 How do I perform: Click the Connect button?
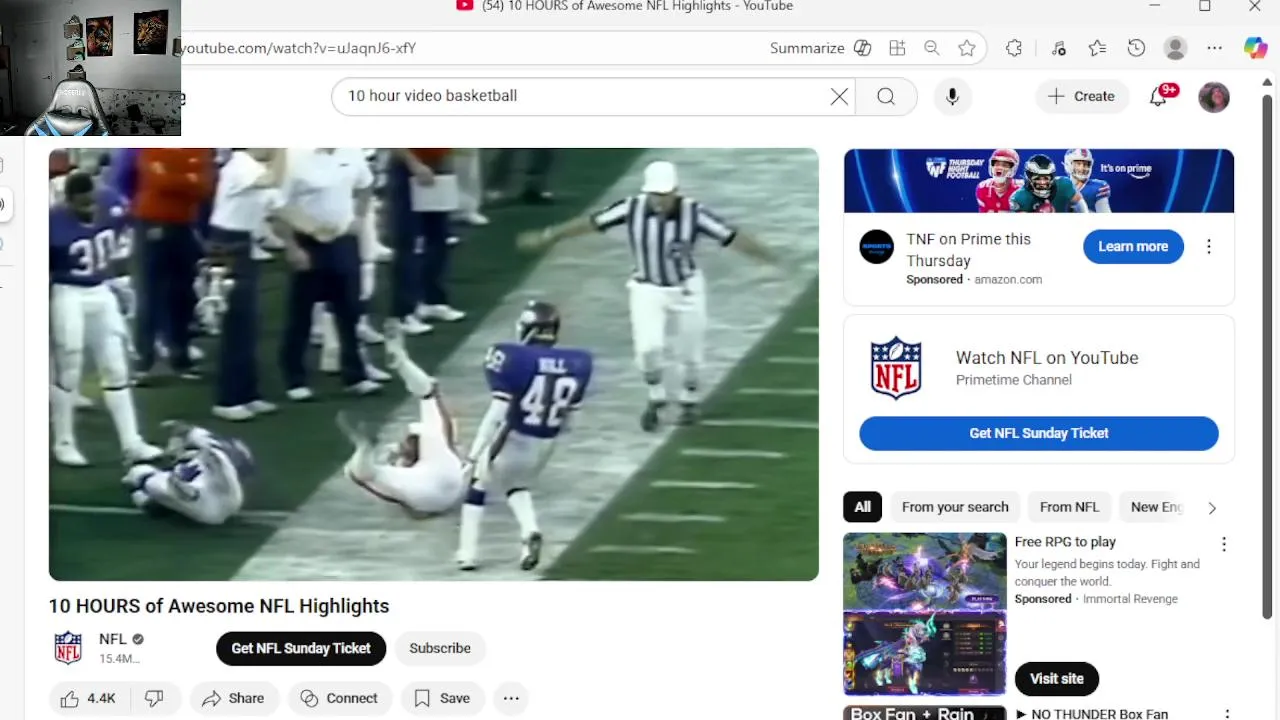[340, 699]
